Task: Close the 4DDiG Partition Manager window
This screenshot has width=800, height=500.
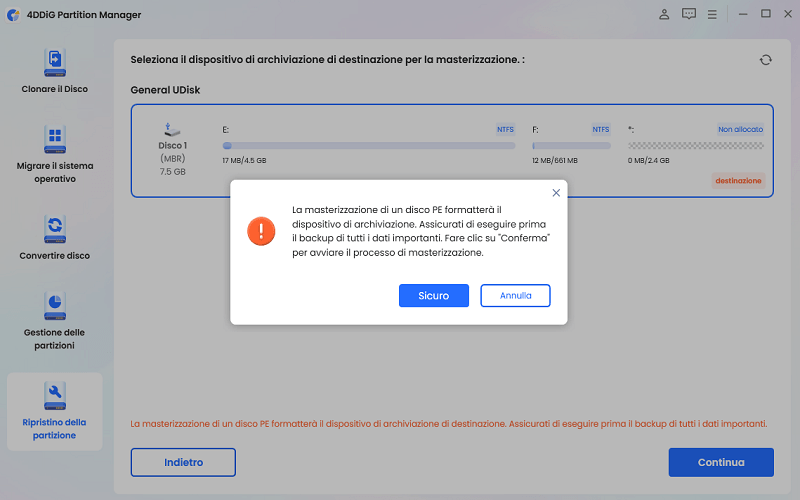Action: tap(788, 14)
